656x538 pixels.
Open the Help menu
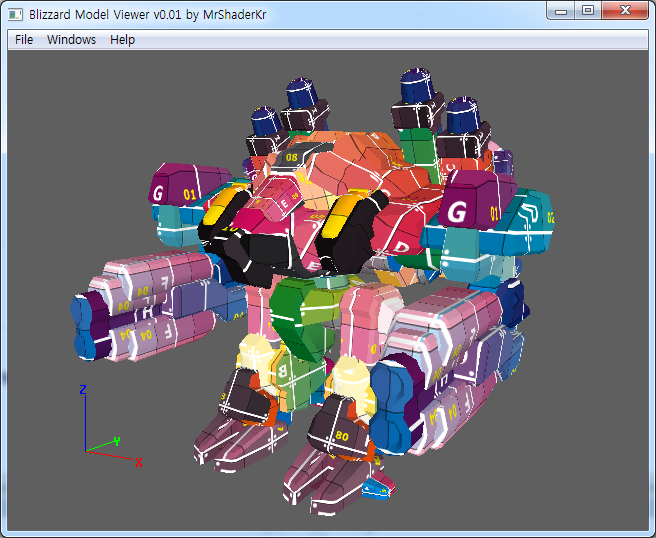pyautogui.click(x=122, y=40)
